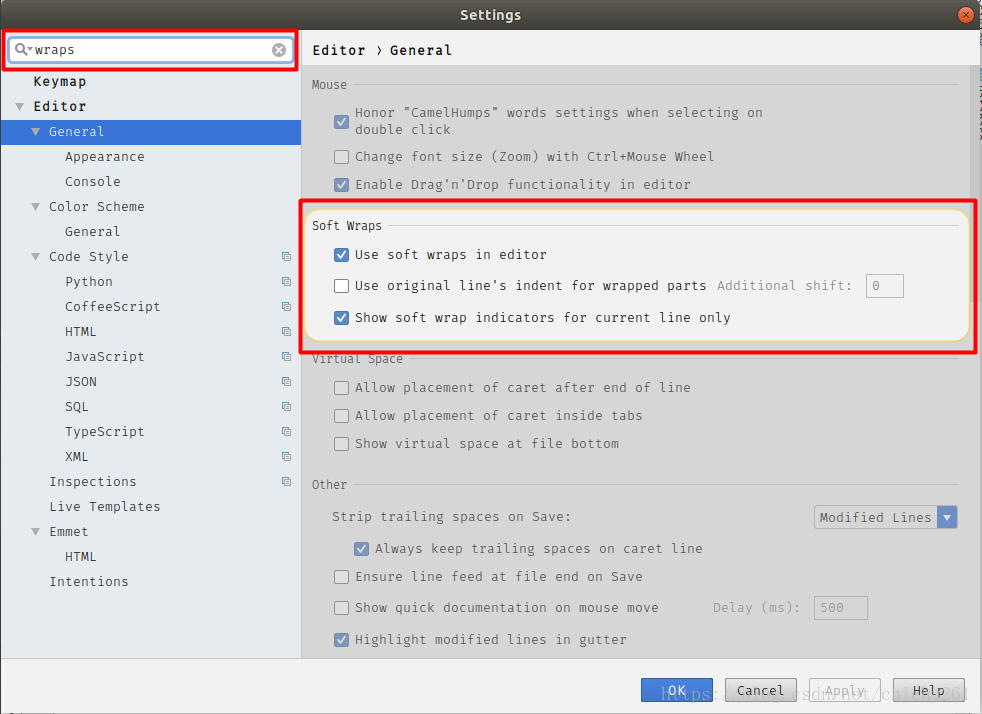Open Strip trailing spaces Modified Lines dropdown
The image size is (982, 714).
tap(885, 517)
